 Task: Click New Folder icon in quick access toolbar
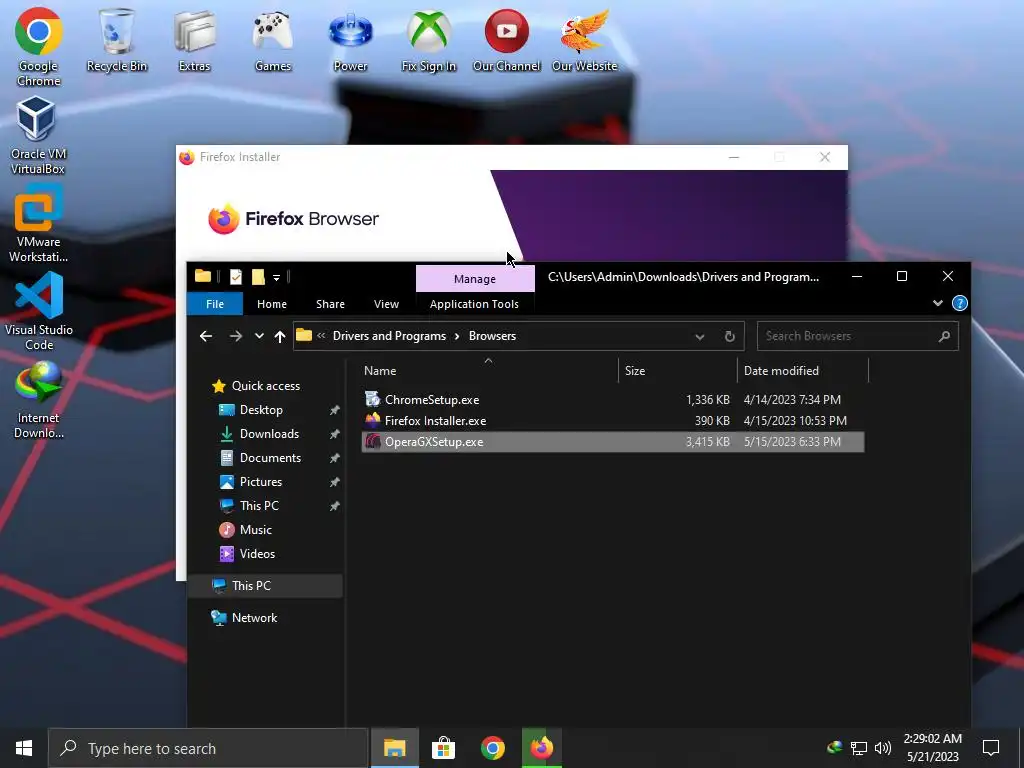click(x=258, y=277)
